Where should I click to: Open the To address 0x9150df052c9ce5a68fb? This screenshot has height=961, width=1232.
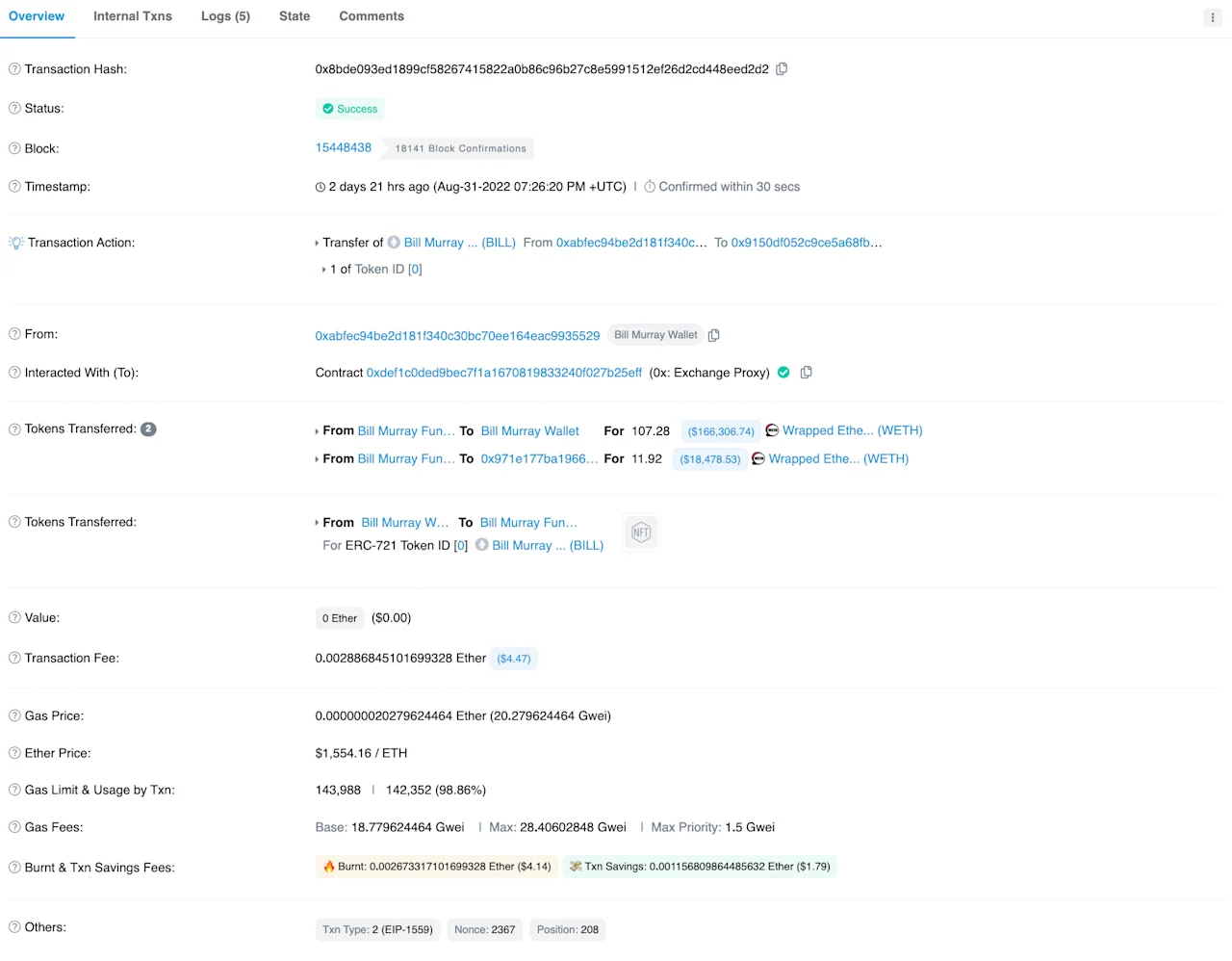tap(807, 243)
